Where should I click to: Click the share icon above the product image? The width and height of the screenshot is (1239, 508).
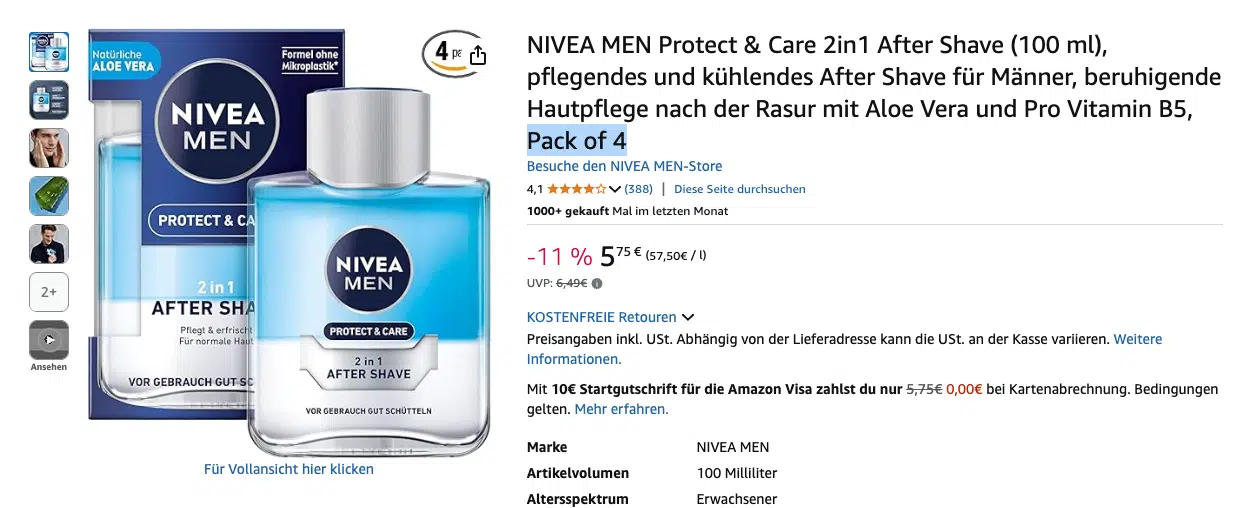[478, 55]
